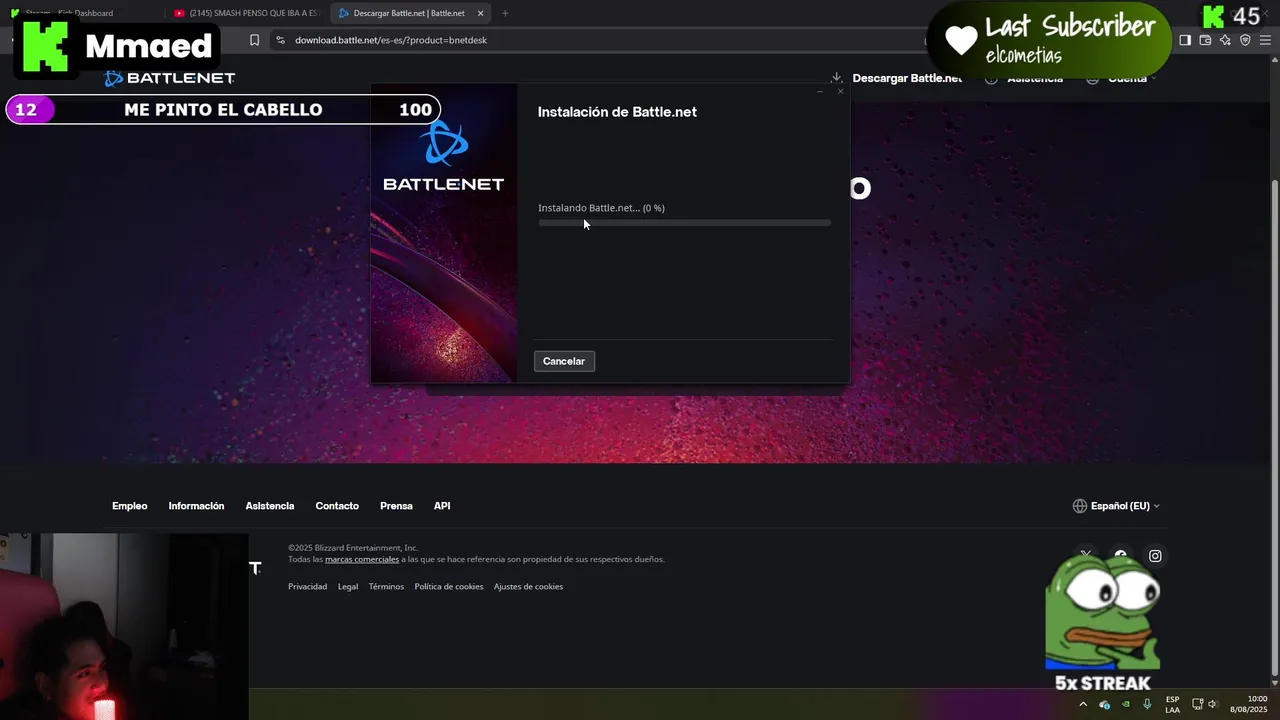1280x720 pixels.
Task: Minimize the Battle.net installer window
Action: tap(820, 92)
